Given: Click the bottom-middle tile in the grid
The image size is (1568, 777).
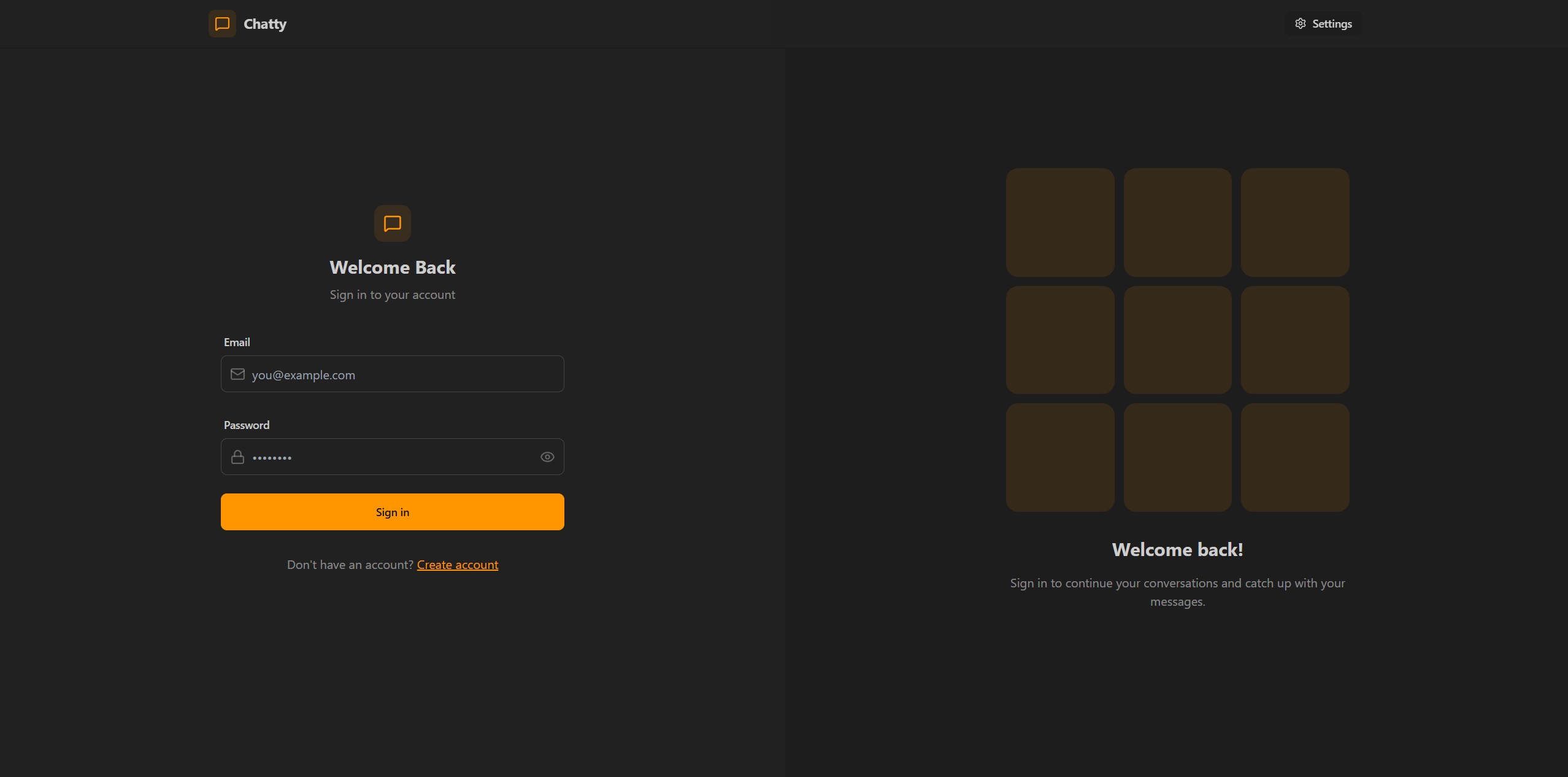Looking at the screenshot, I should tap(1177, 457).
